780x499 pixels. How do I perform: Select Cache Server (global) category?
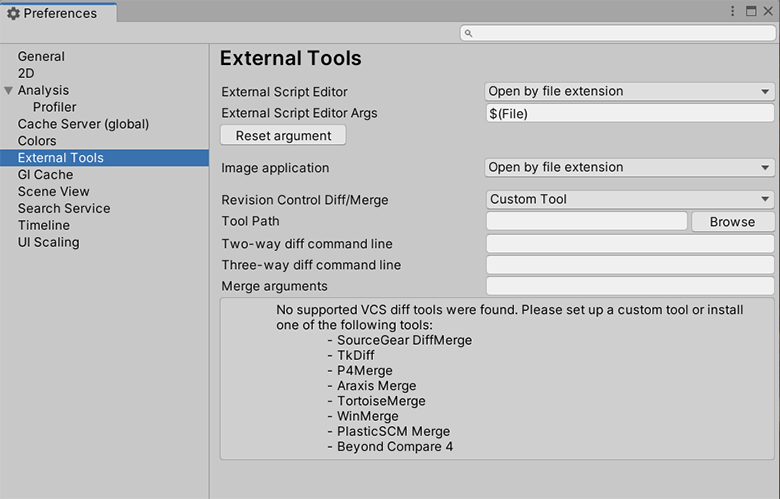coord(83,124)
